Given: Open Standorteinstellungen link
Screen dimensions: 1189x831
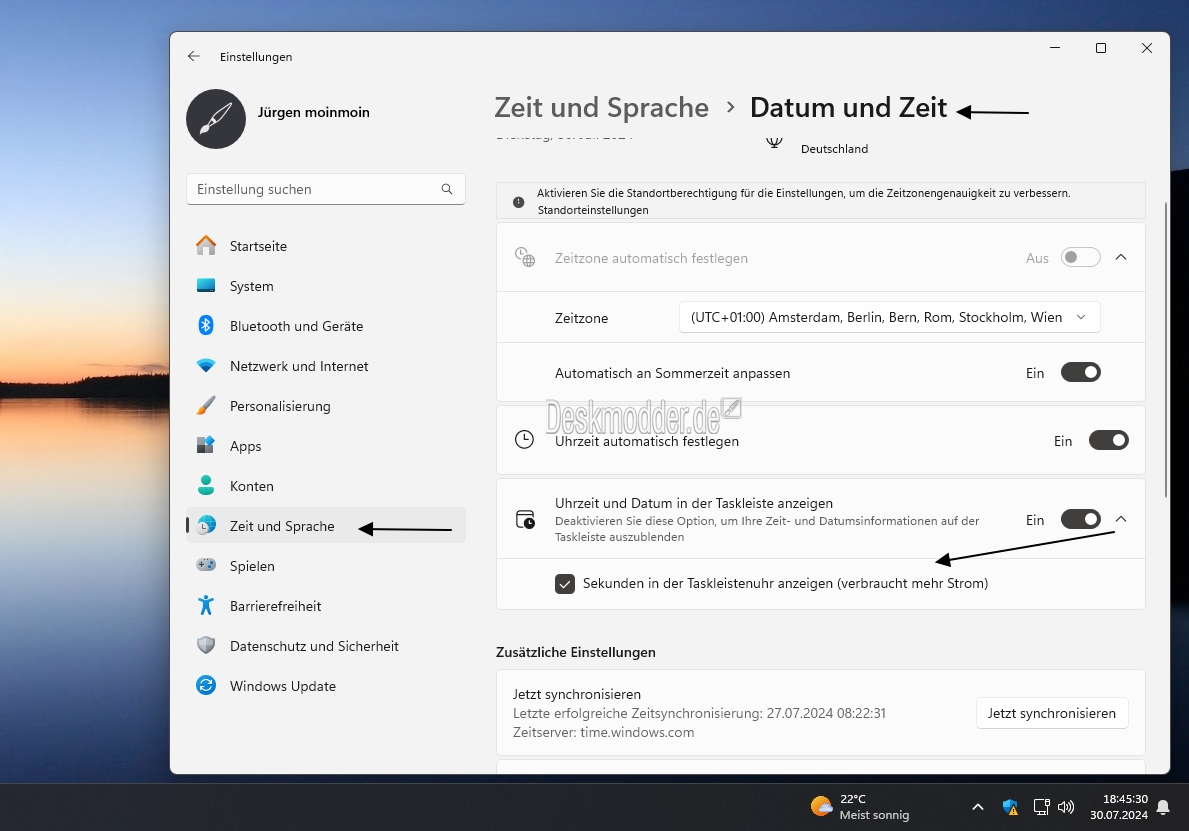Looking at the screenshot, I should [x=593, y=210].
